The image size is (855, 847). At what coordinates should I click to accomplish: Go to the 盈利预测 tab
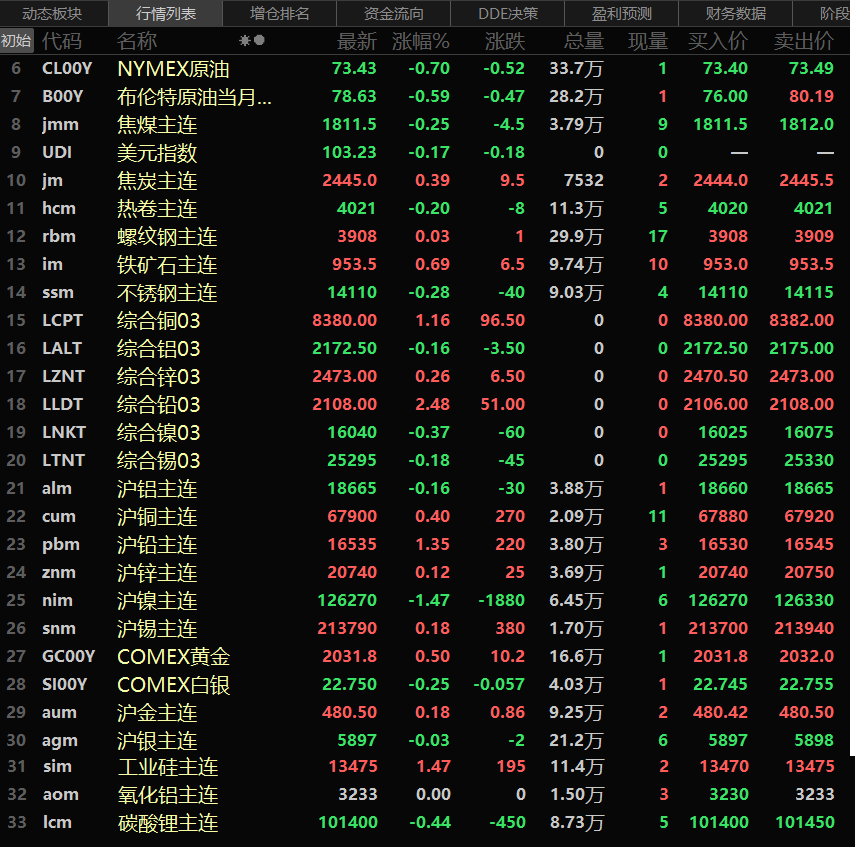(622, 14)
